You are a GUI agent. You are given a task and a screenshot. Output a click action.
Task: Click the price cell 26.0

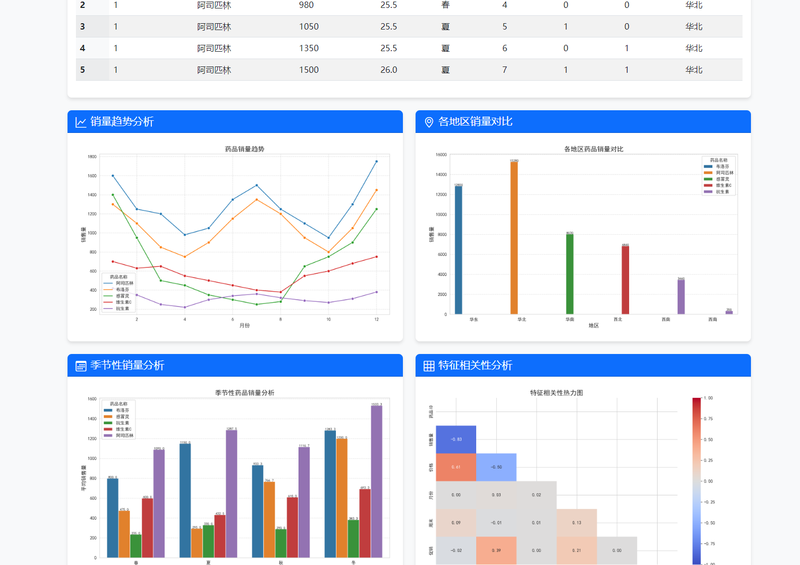389,70
